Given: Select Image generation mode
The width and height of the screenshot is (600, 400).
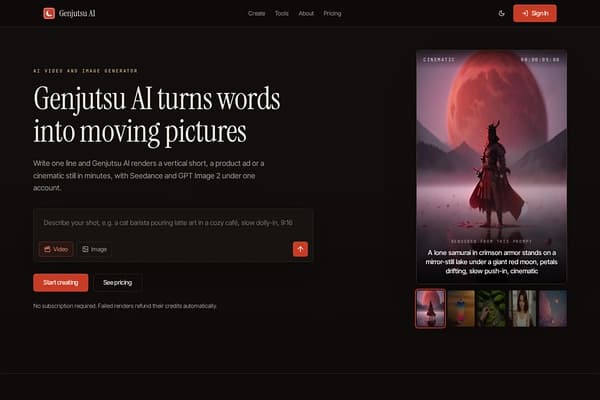Looking at the screenshot, I should coord(95,249).
